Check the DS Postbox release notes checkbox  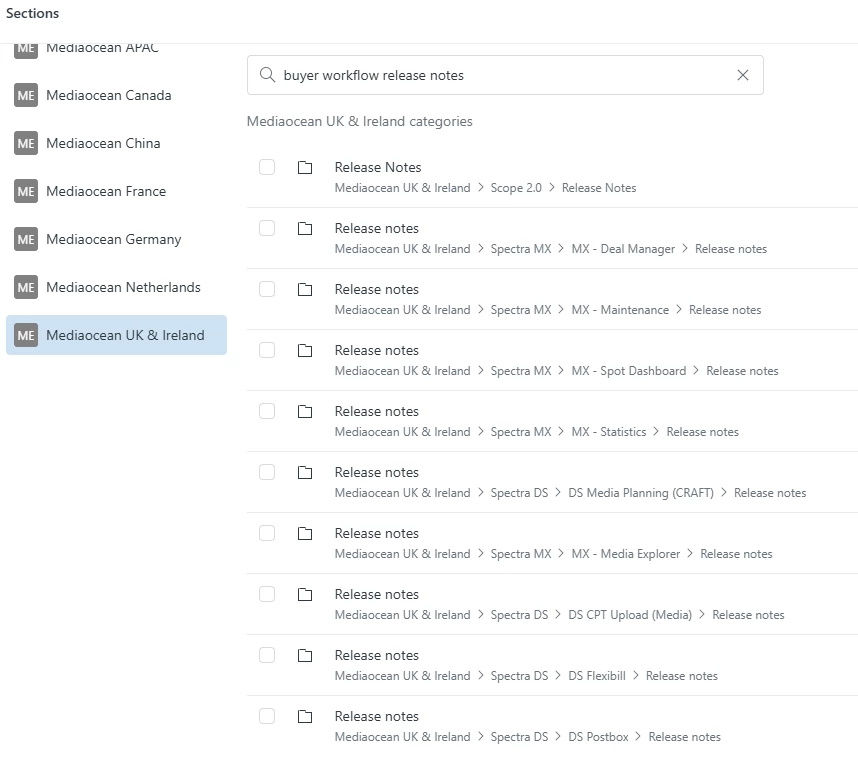[267, 716]
